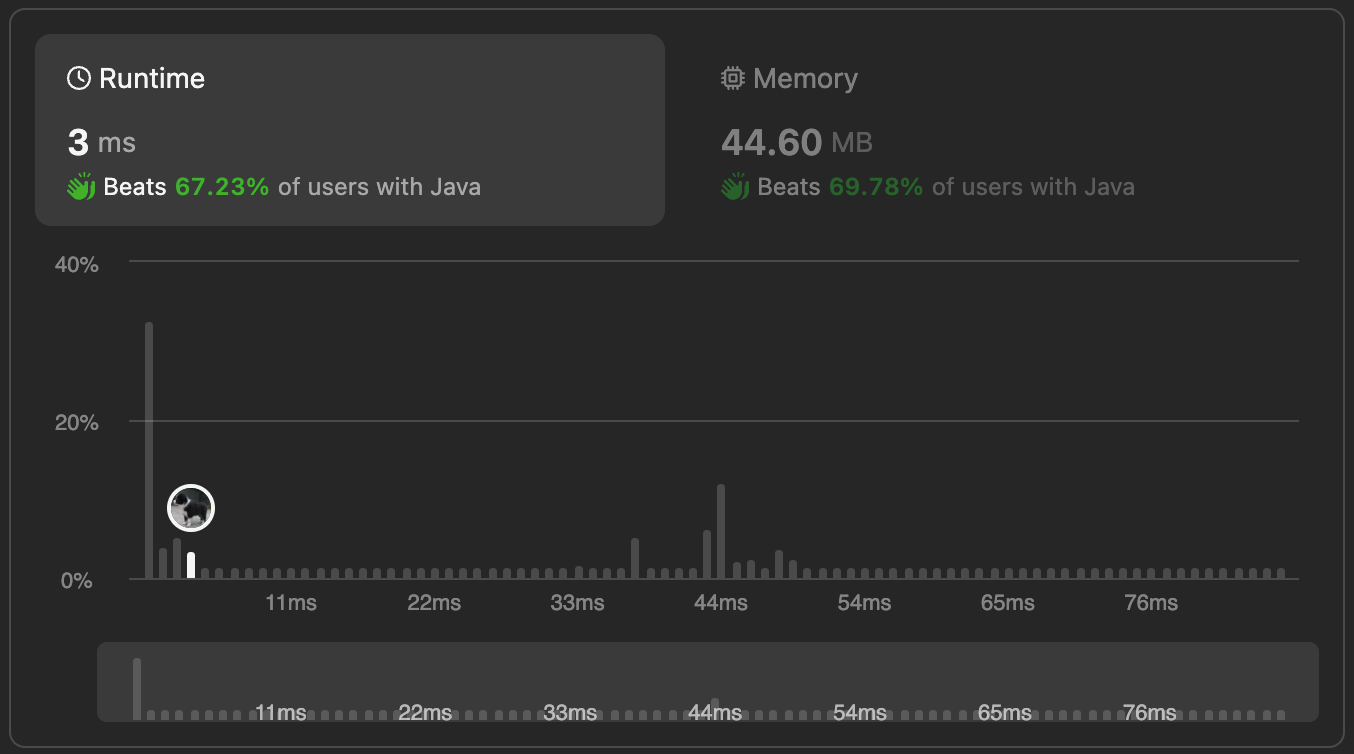Click the user avatar above the highlighted bar
Image resolution: width=1354 pixels, height=754 pixels.
click(191, 508)
